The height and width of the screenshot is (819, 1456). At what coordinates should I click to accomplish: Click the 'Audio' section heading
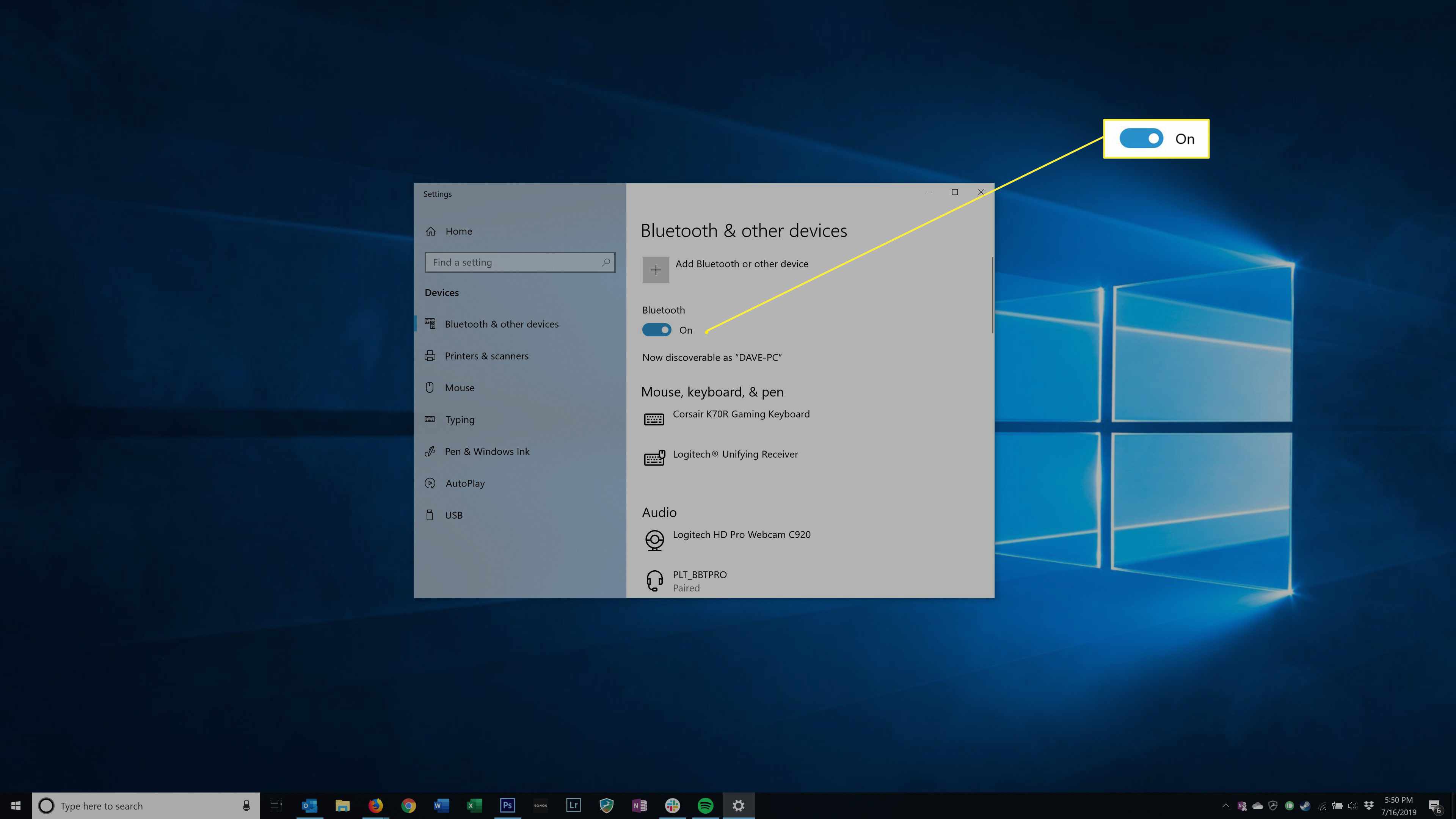pos(659,513)
